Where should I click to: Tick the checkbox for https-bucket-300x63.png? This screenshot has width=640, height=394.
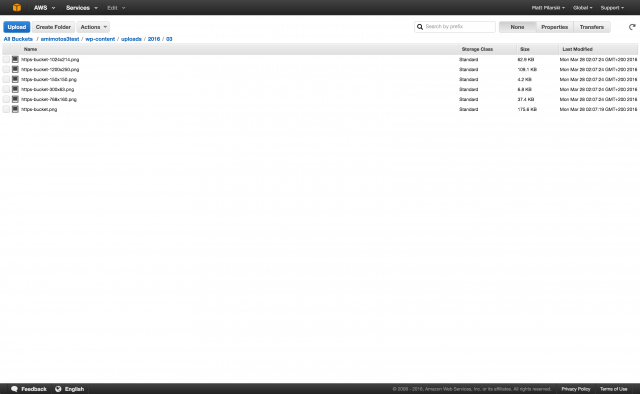pyautogui.click(x=6, y=89)
